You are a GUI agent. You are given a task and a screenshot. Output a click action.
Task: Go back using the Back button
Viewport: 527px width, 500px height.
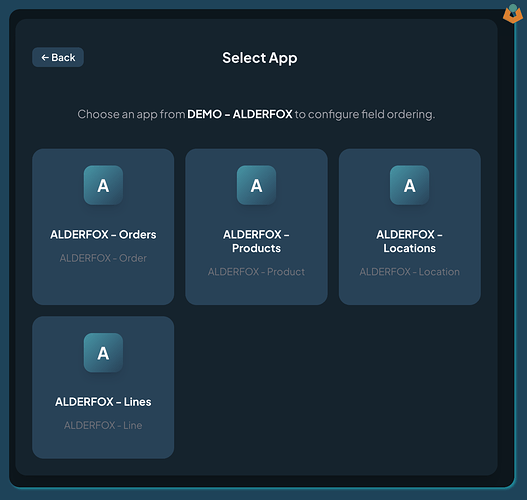click(x=58, y=57)
